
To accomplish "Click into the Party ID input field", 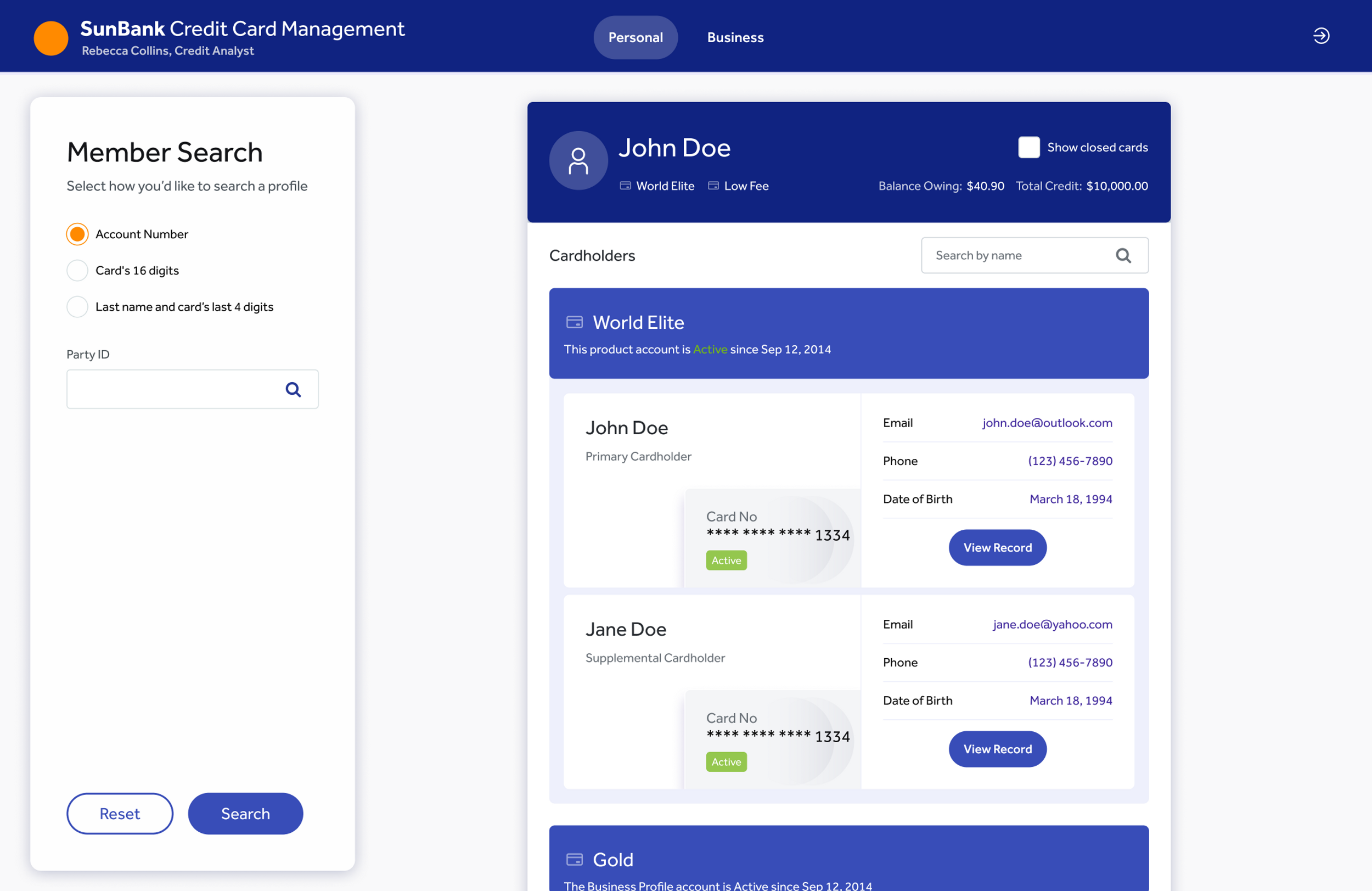I will click(x=173, y=390).
